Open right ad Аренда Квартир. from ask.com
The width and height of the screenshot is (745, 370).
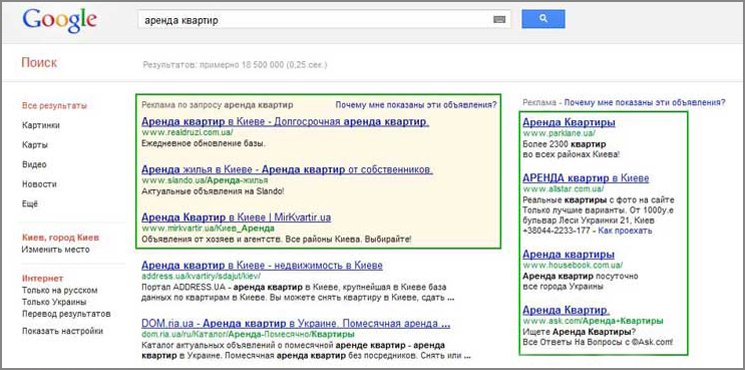[x=566, y=311]
